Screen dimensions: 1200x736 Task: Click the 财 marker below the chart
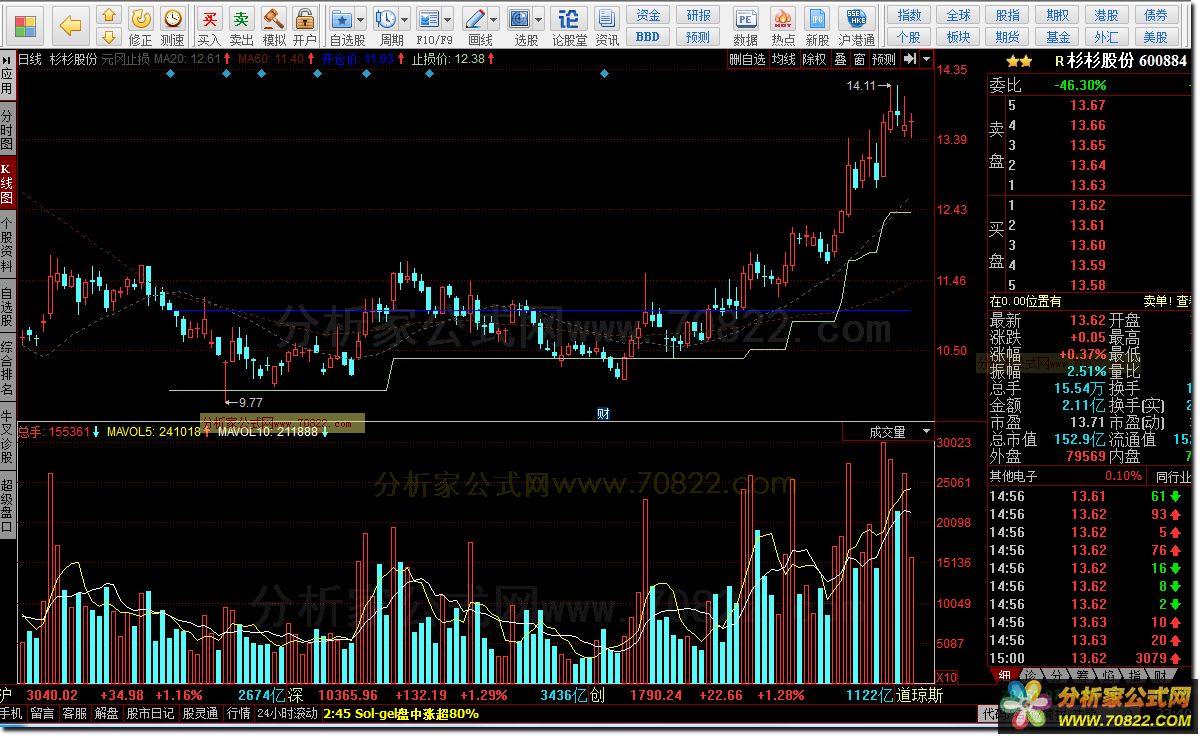tap(603, 413)
